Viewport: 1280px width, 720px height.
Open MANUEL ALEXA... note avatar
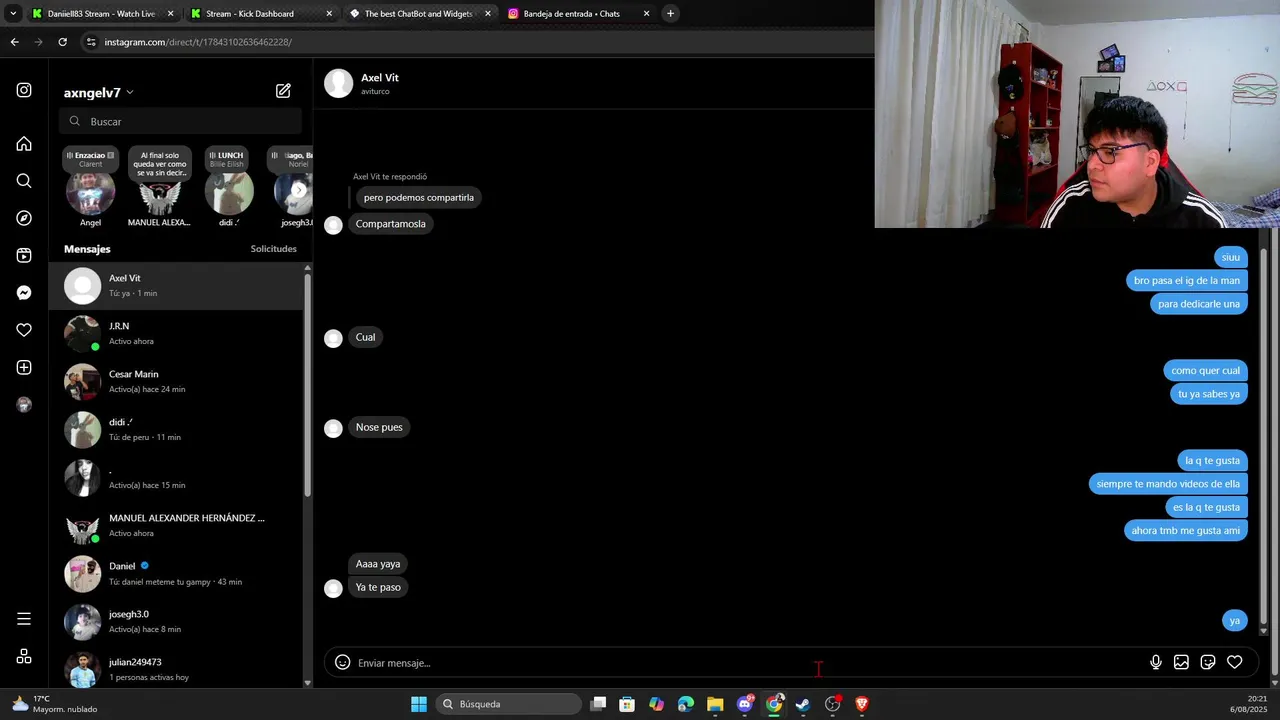click(x=160, y=193)
